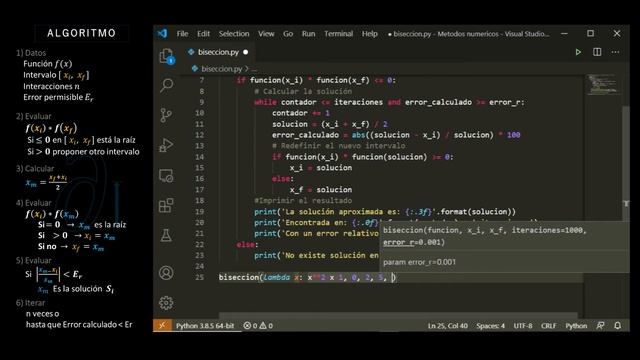Open the Remote Explorer icon
Screen dimensions: 640x360
click(166, 176)
